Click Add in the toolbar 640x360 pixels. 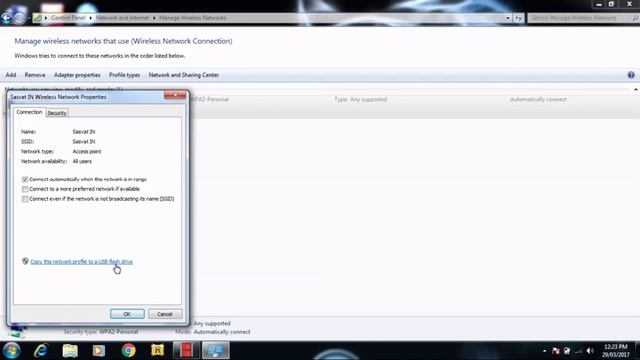tap(11, 75)
